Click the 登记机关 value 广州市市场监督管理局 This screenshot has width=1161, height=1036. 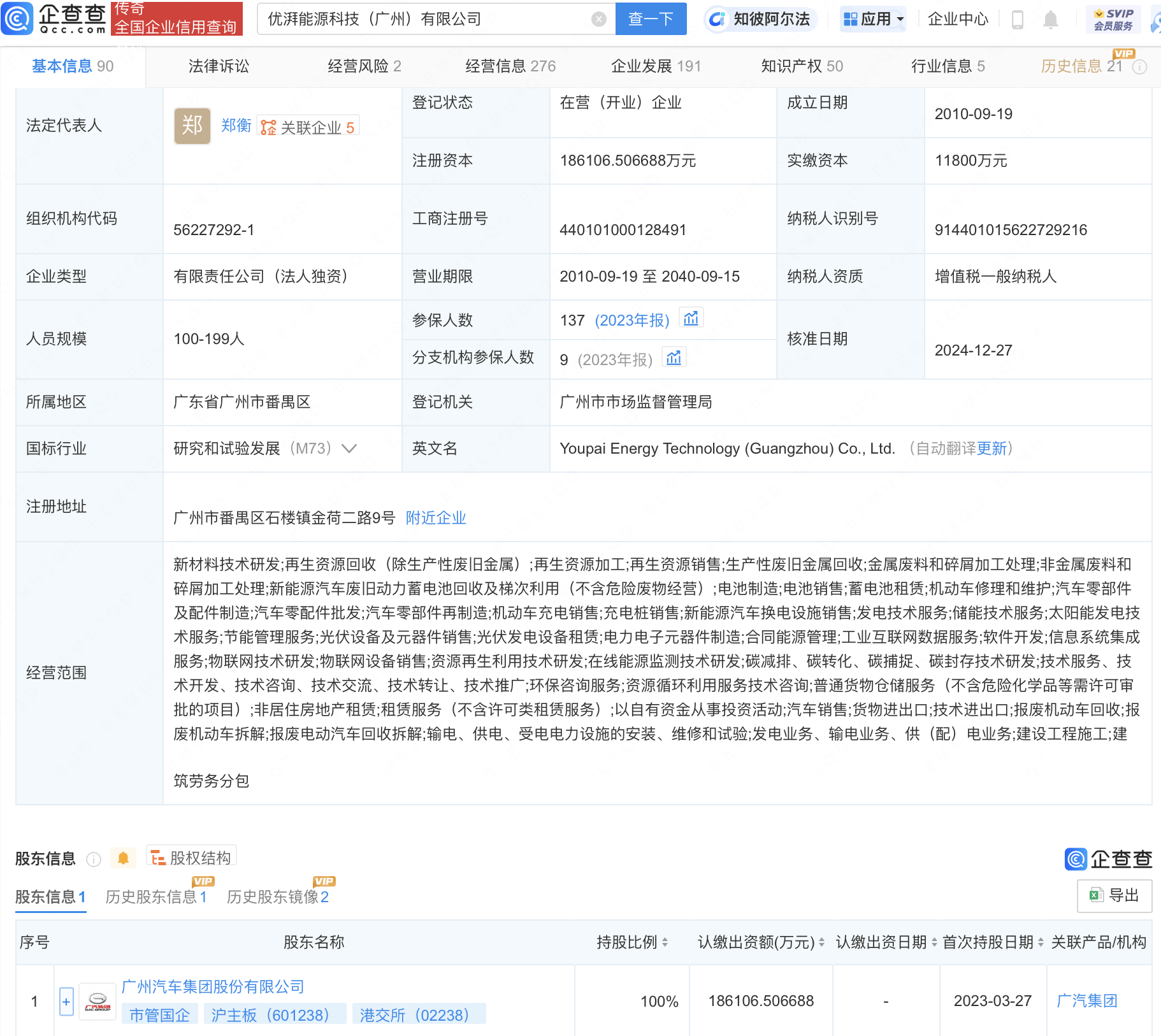[x=635, y=402]
